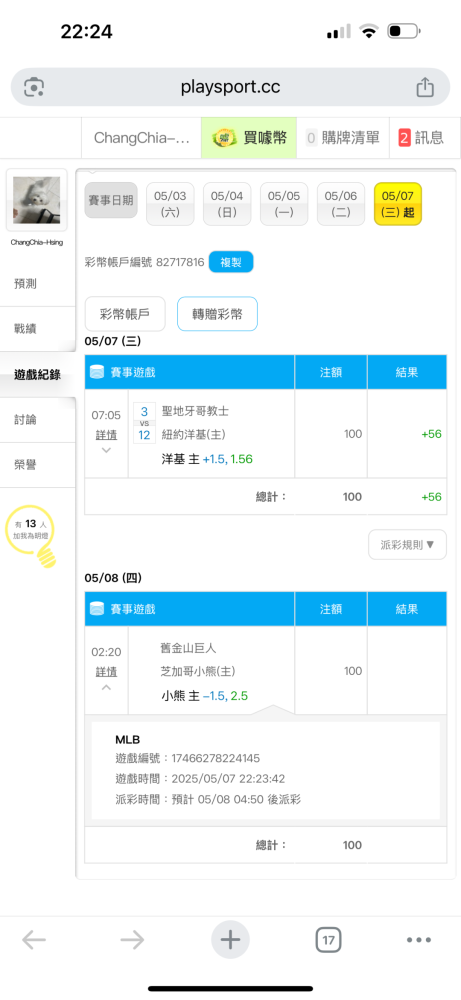This screenshot has height=1000, width=461.
Task: Select the 預測 sidebar item
Action: [38, 284]
